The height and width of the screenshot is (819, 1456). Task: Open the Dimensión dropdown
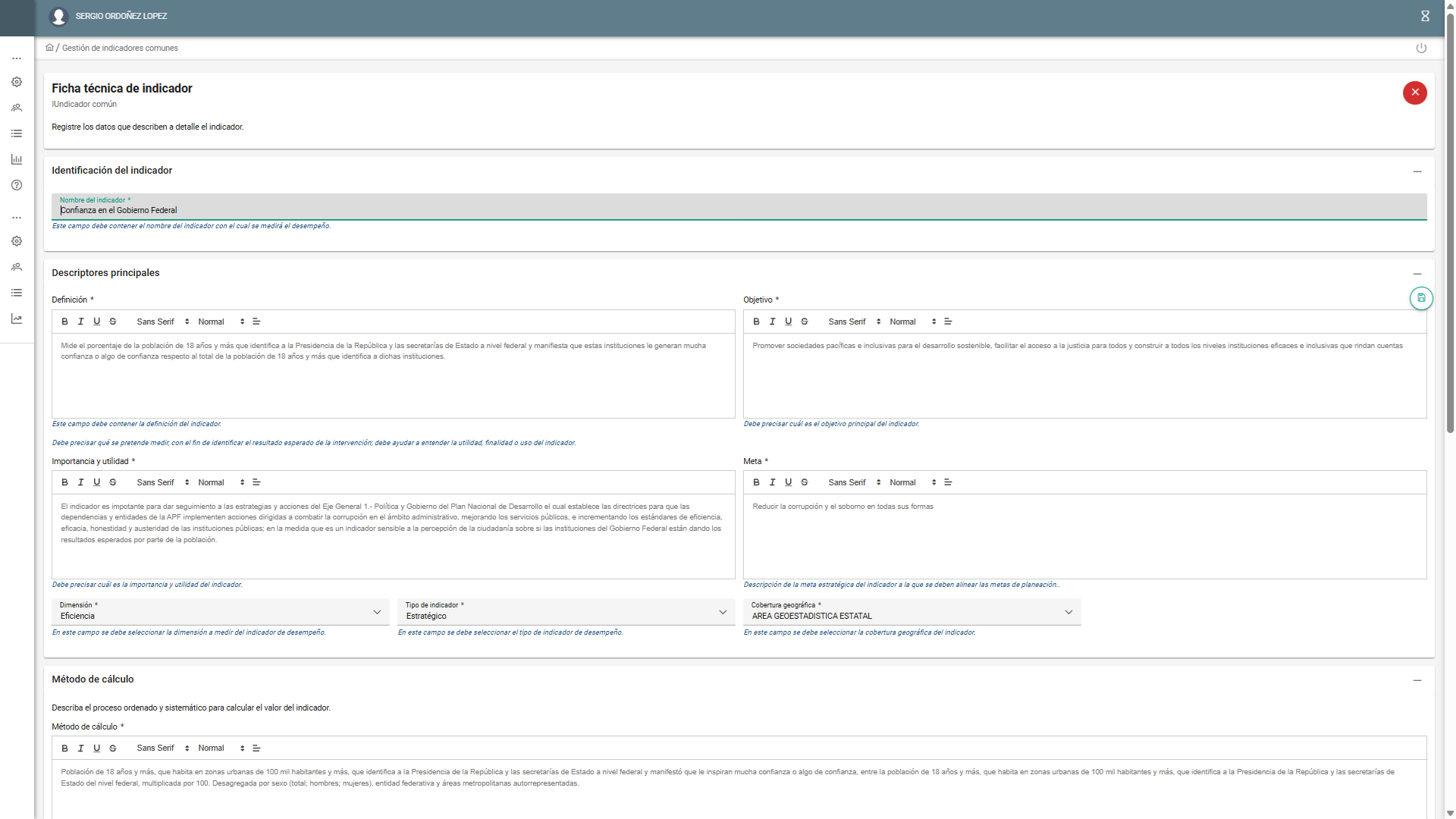[220, 612]
